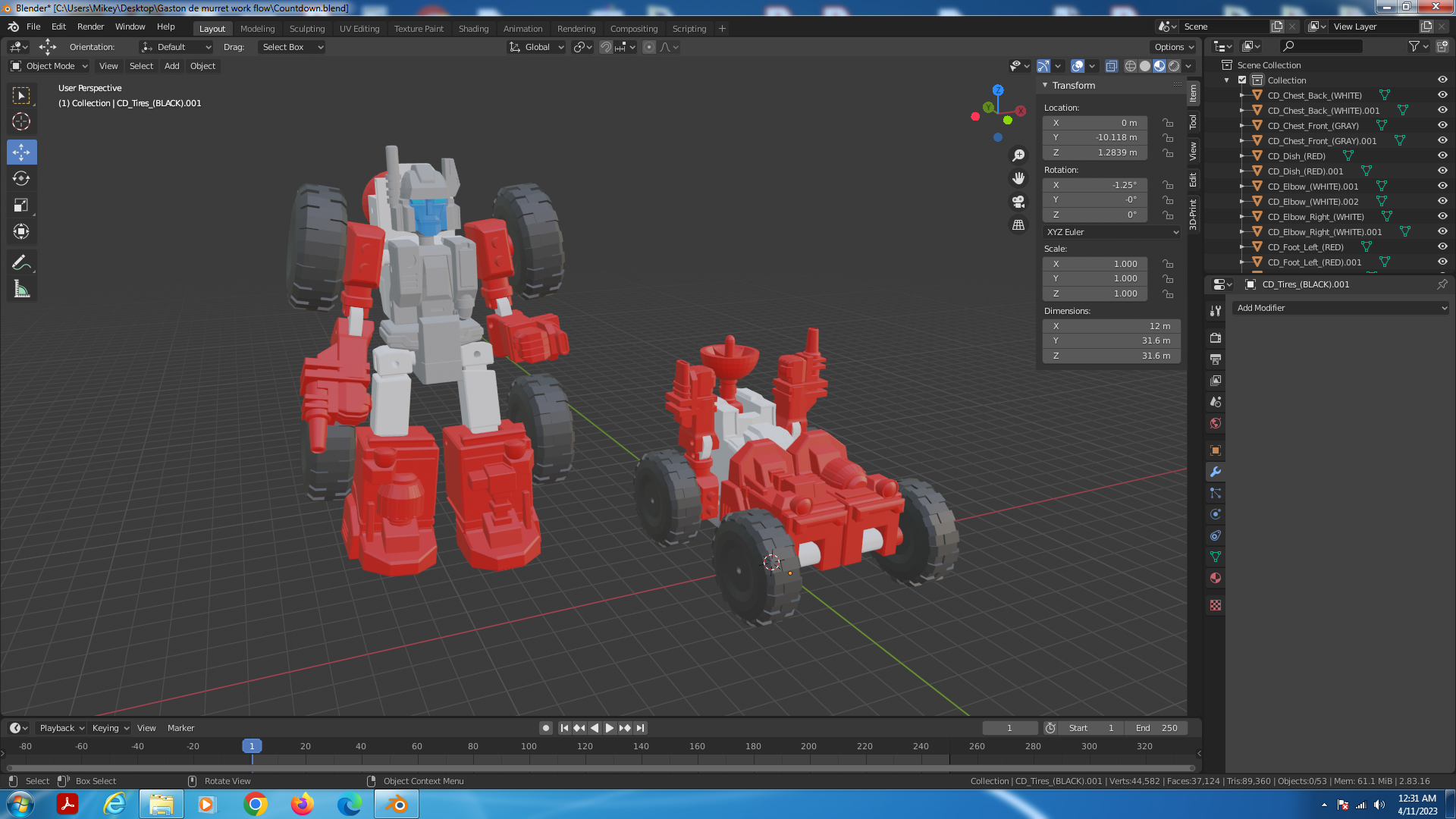The image size is (1456, 819).
Task: Click the current frame number field
Action: click(x=1010, y=728)
